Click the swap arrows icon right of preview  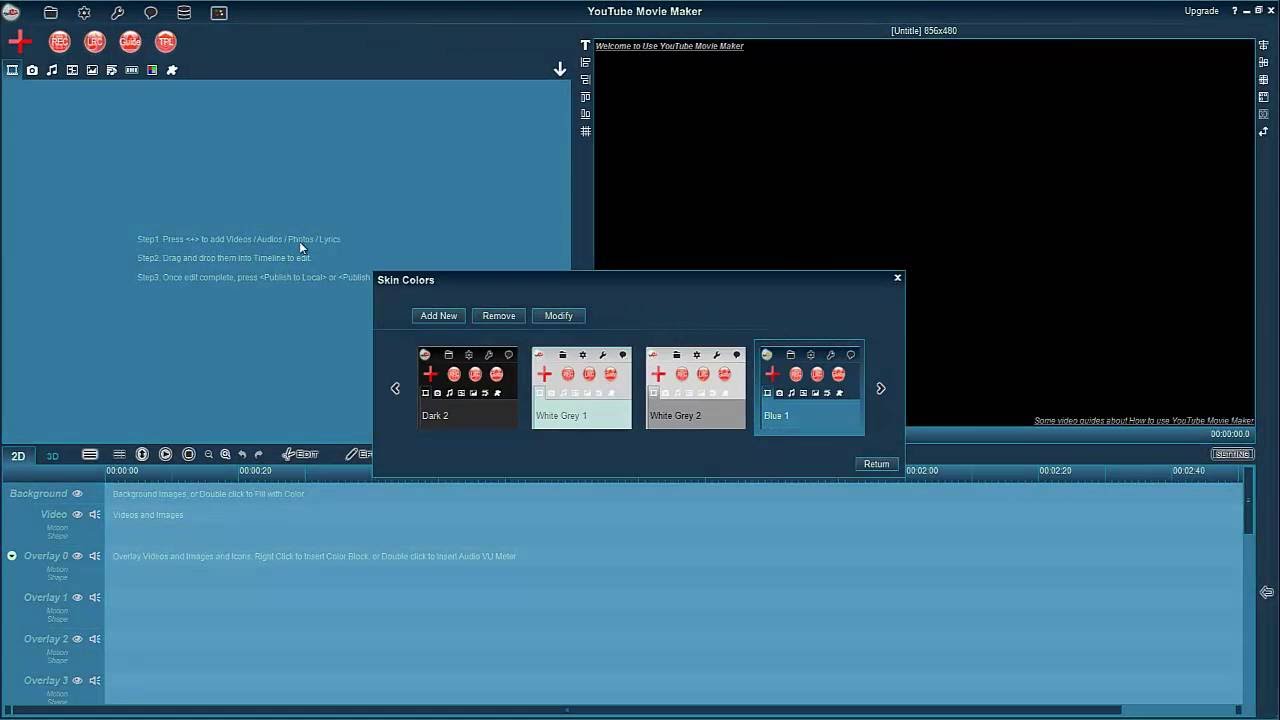click(1264, 132)
